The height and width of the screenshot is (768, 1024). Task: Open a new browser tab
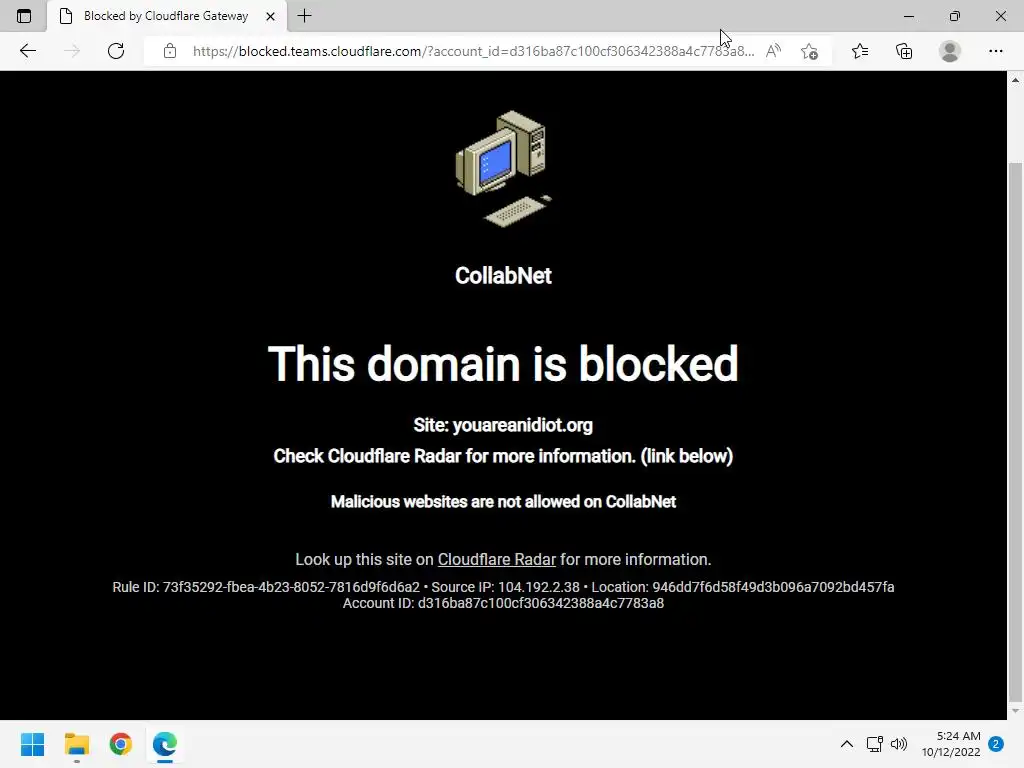[304, 16]
